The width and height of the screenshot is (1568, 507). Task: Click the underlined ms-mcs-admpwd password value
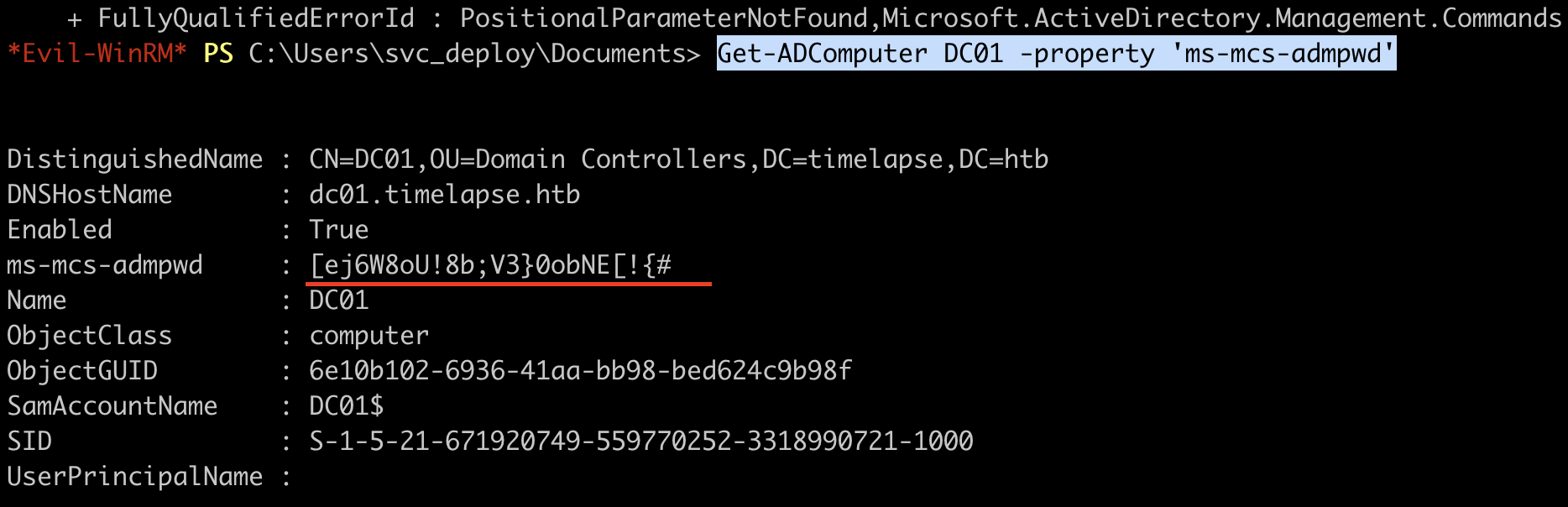click(491, 265)
